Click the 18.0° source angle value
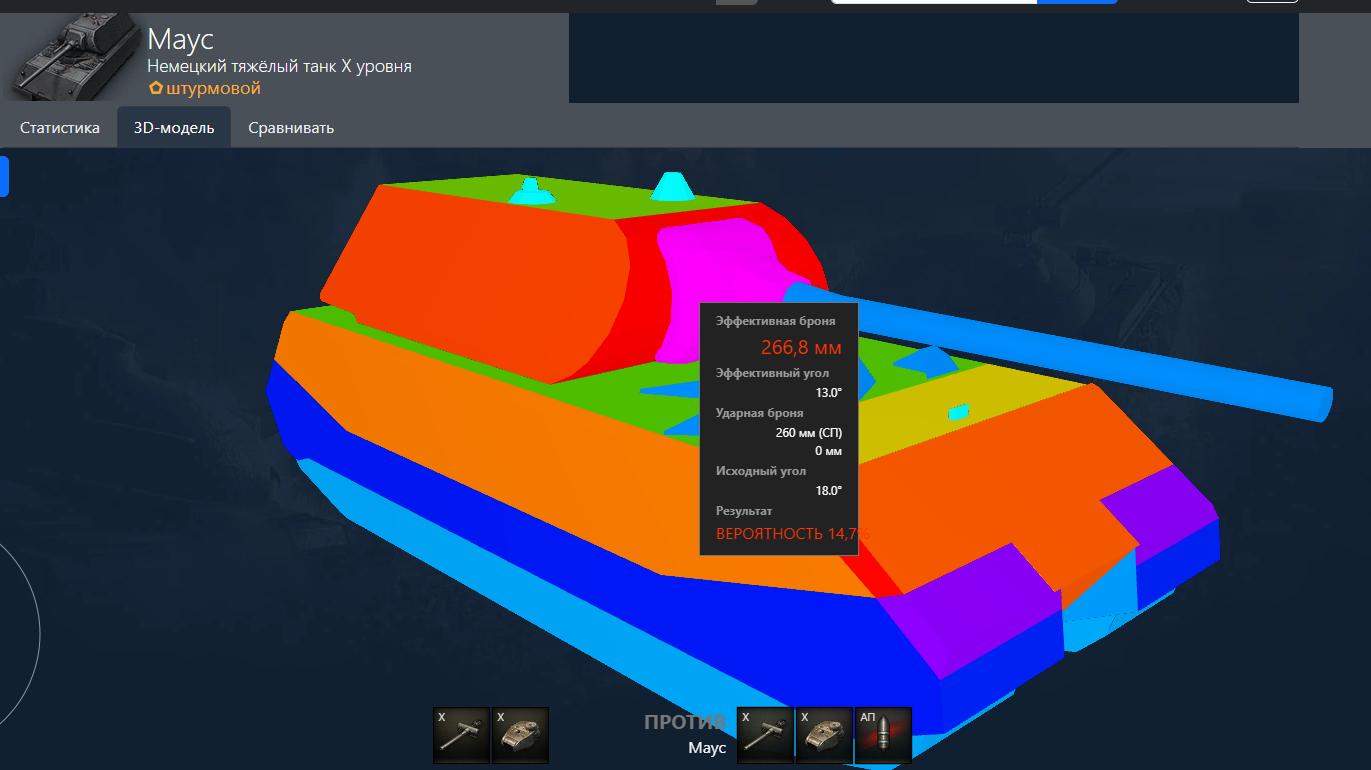1371x770 pixels. 829,491
